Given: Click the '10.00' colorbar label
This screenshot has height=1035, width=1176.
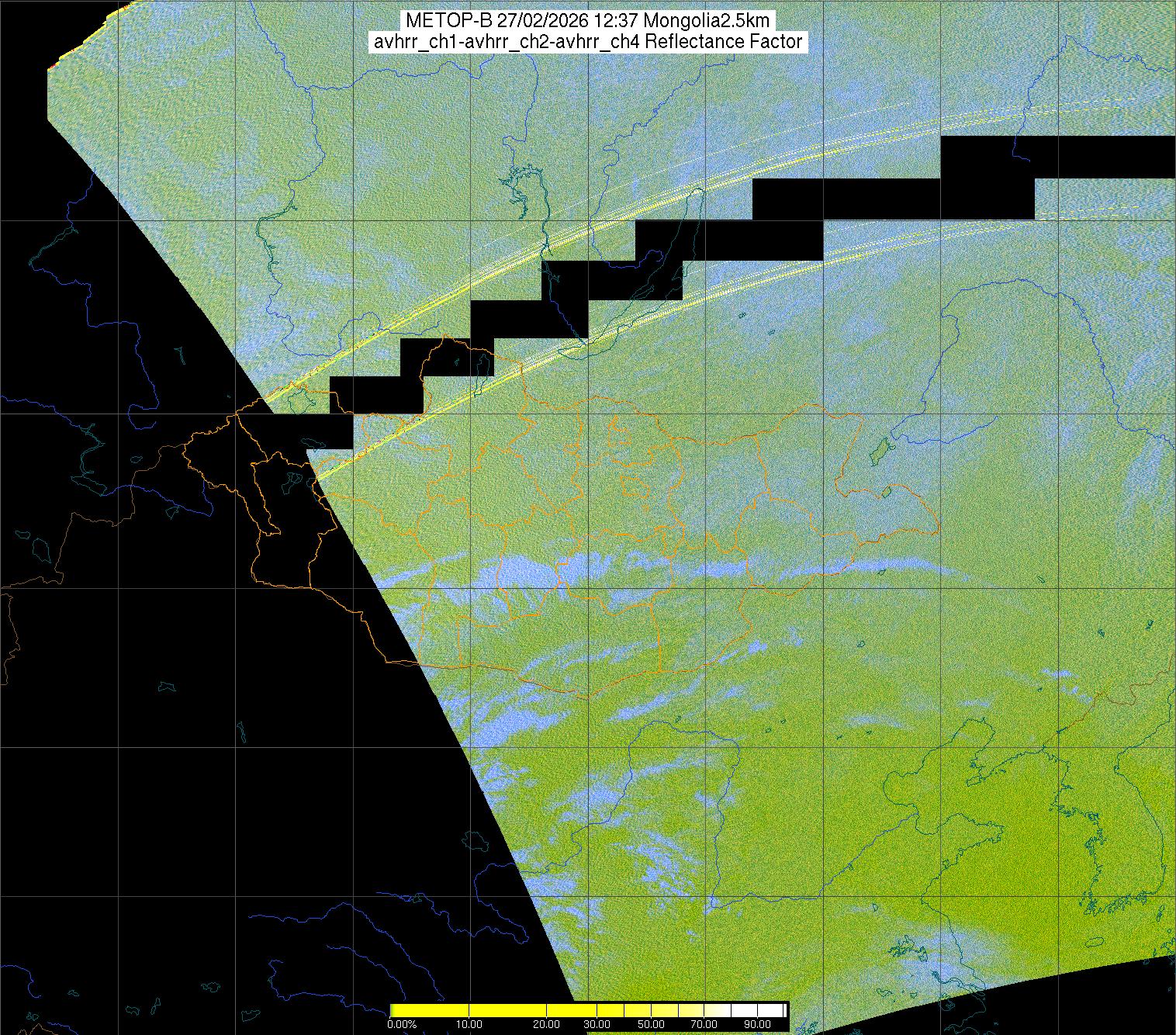Looking at the screenshot, I should click(470, 1026).
